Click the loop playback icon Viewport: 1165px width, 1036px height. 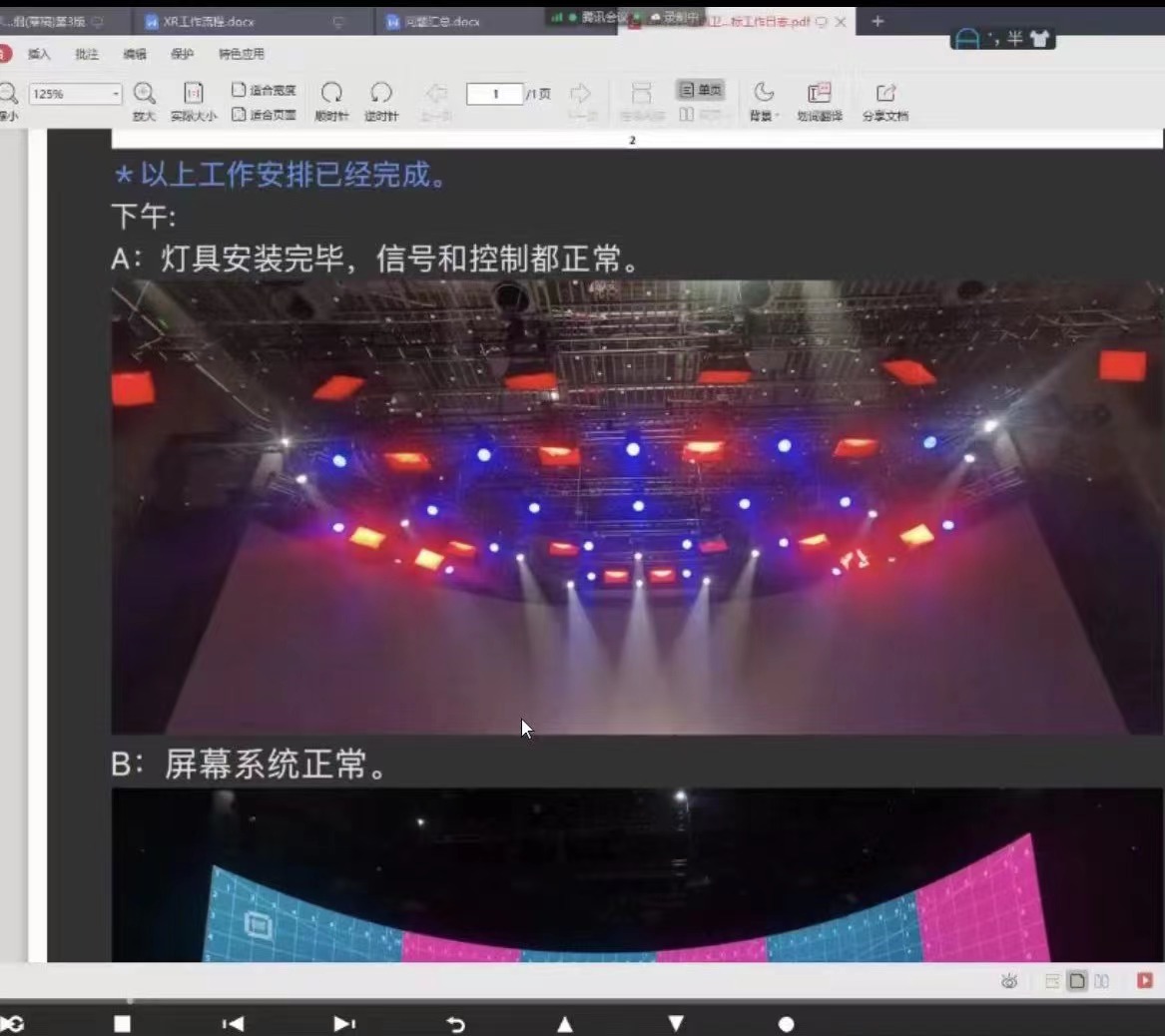(13, 1024)
